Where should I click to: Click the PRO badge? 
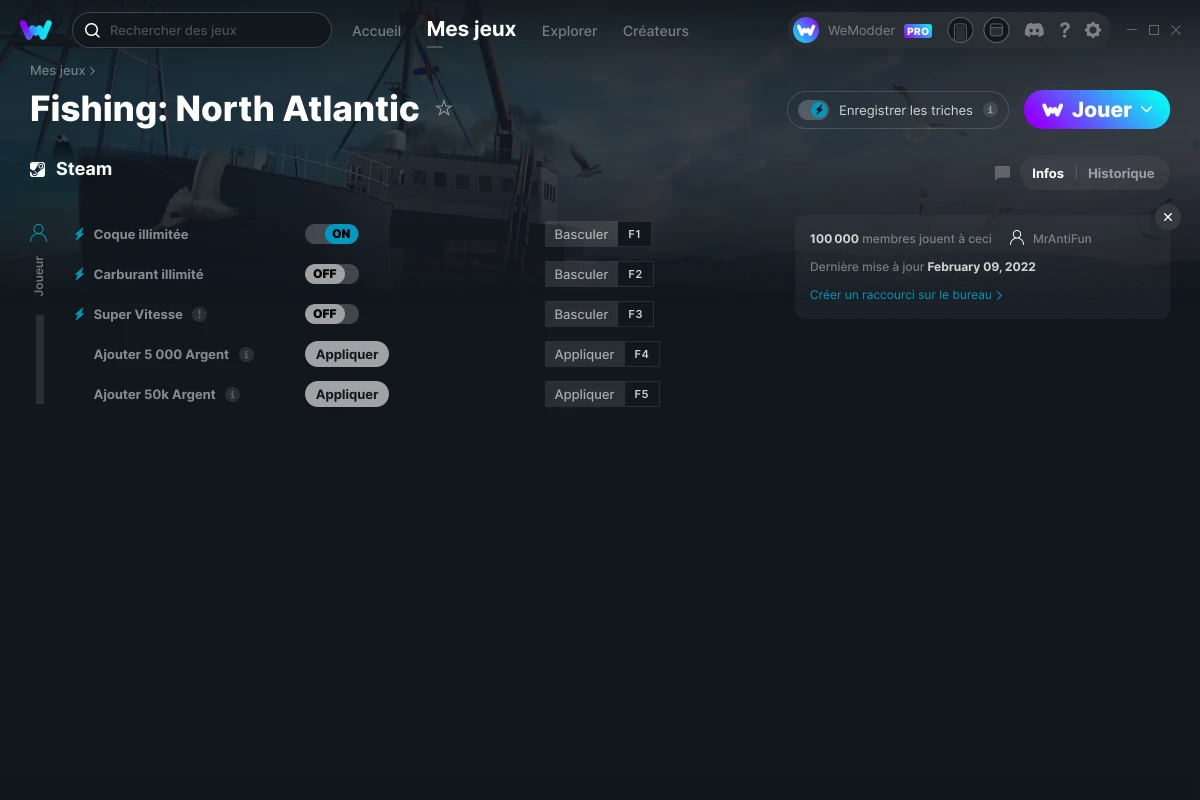coord(918,31)
